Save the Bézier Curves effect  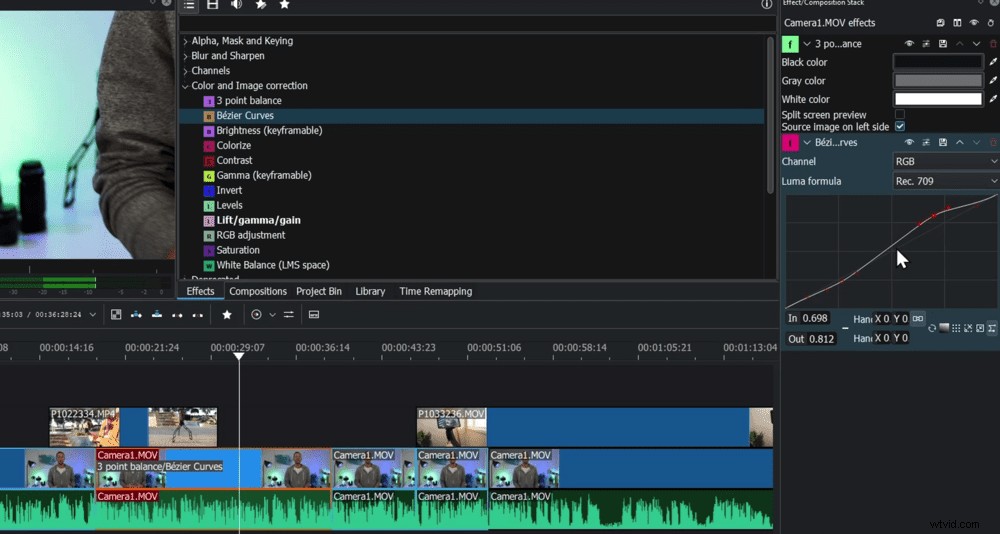pos(943,142)
